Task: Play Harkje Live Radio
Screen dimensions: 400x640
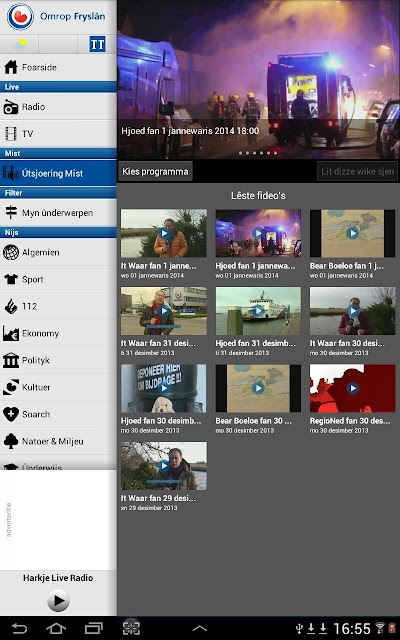Action: click(58, 601)
